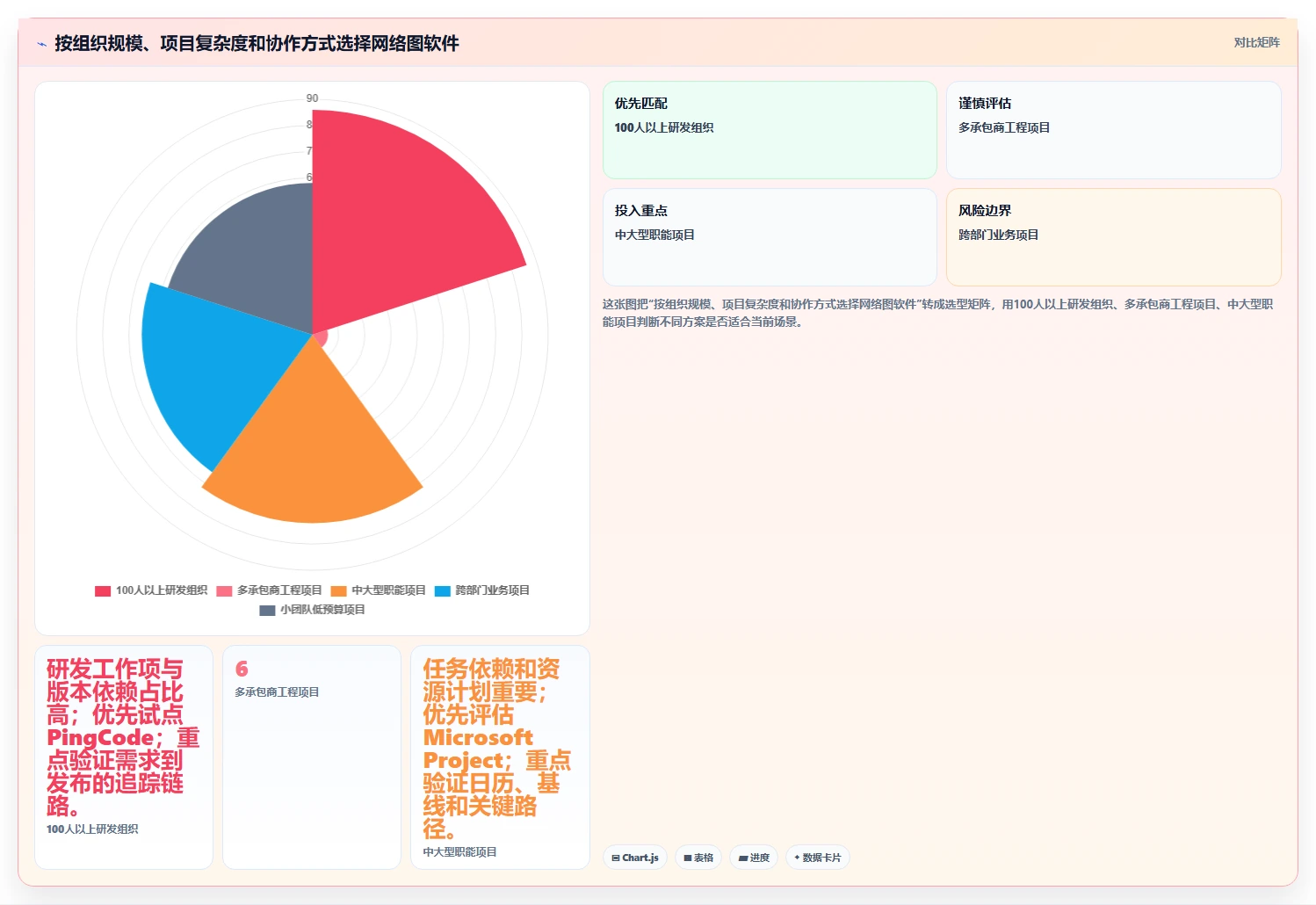This screenshot has width=1316, height=905.
Task: Toggle the 100人以上研发组织 legend swatch
Action: (x=103, y=590)
